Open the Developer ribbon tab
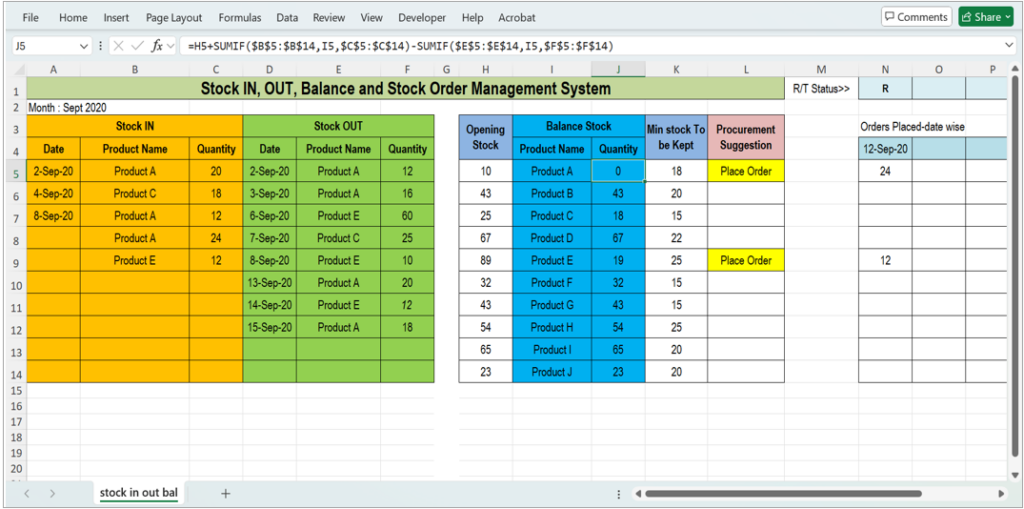The height and width of the screenshot is (509, 1024). tap(422, 18)
